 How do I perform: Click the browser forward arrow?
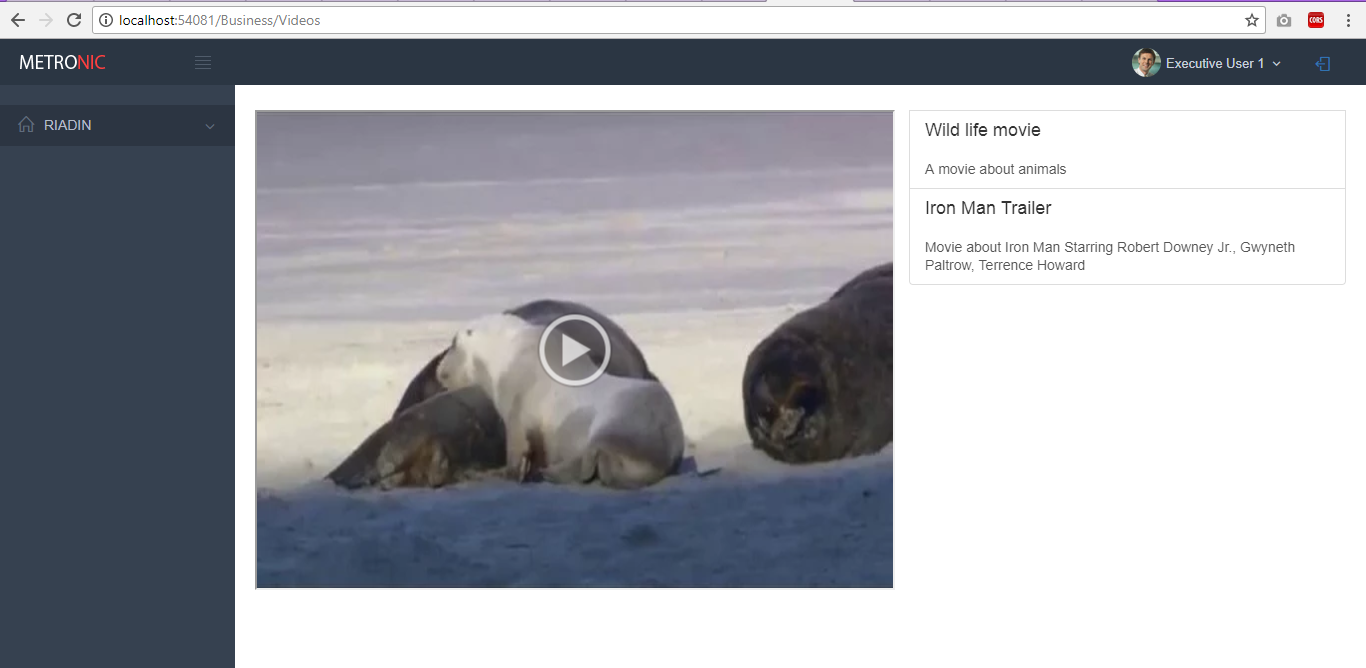click(45, 20)
